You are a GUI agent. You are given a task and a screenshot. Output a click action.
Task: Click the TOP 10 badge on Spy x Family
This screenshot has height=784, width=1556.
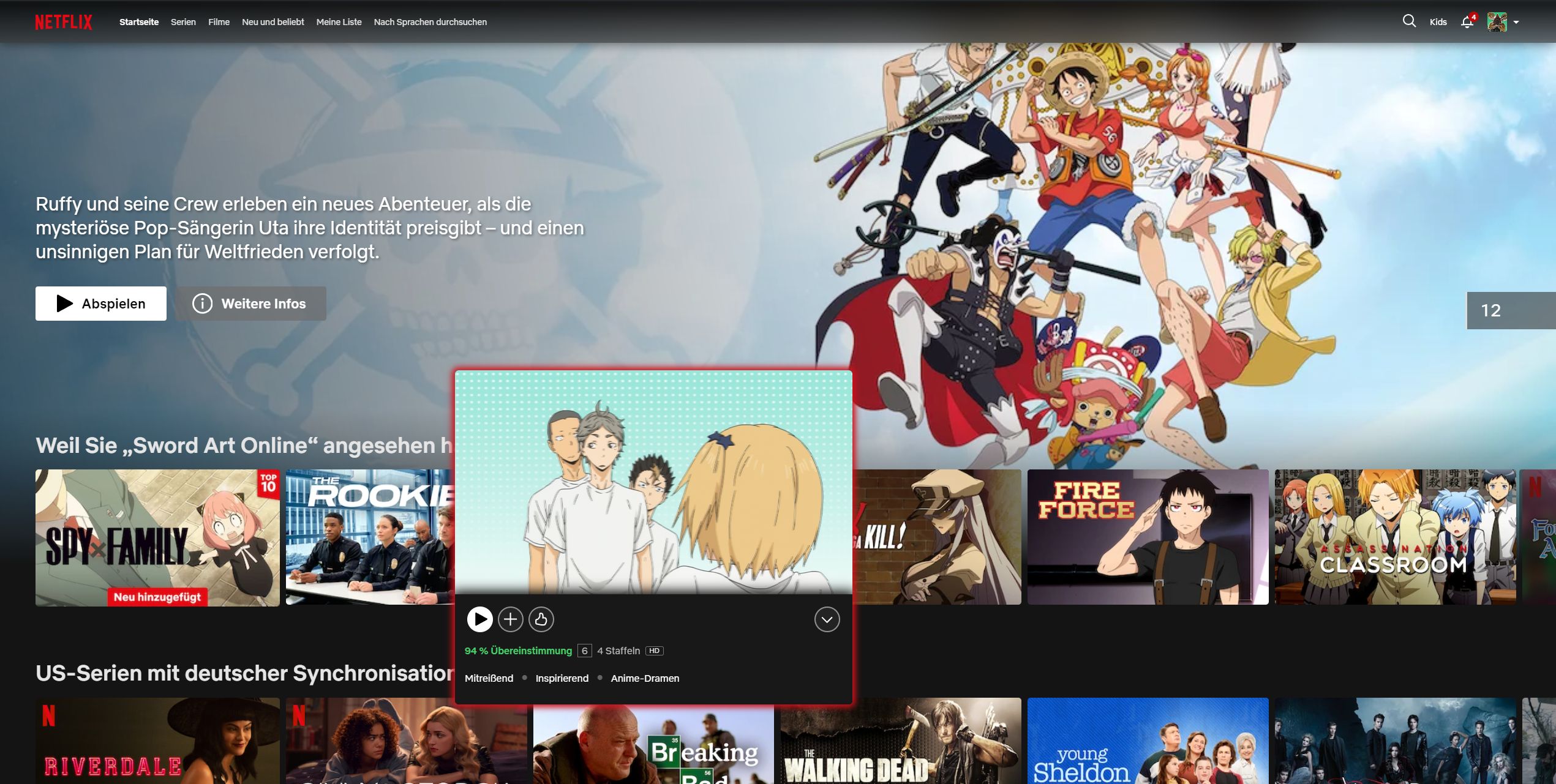(x=268, y=483)
